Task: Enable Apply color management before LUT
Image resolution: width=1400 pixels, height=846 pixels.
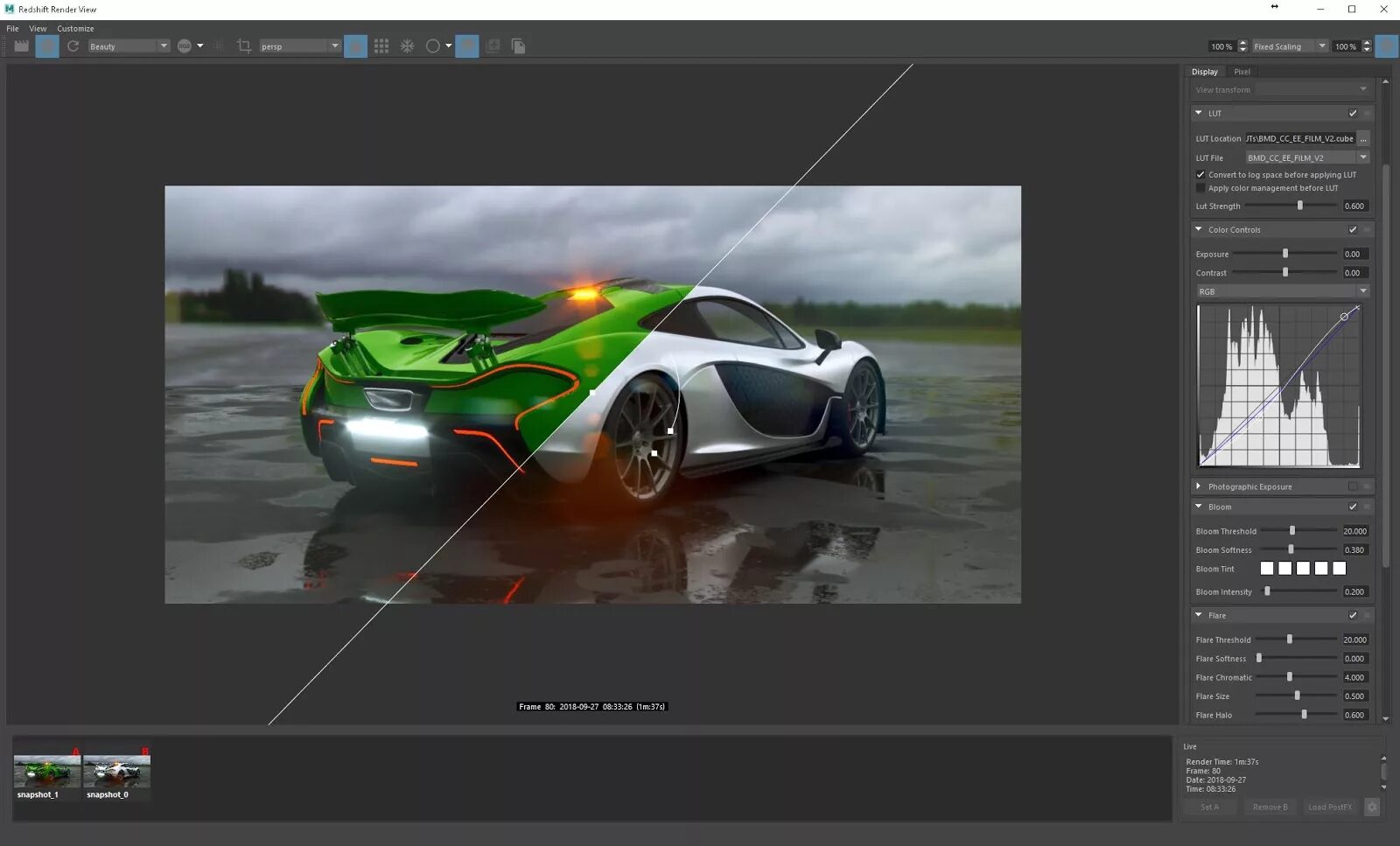Action: click(x=1200, y=188)
